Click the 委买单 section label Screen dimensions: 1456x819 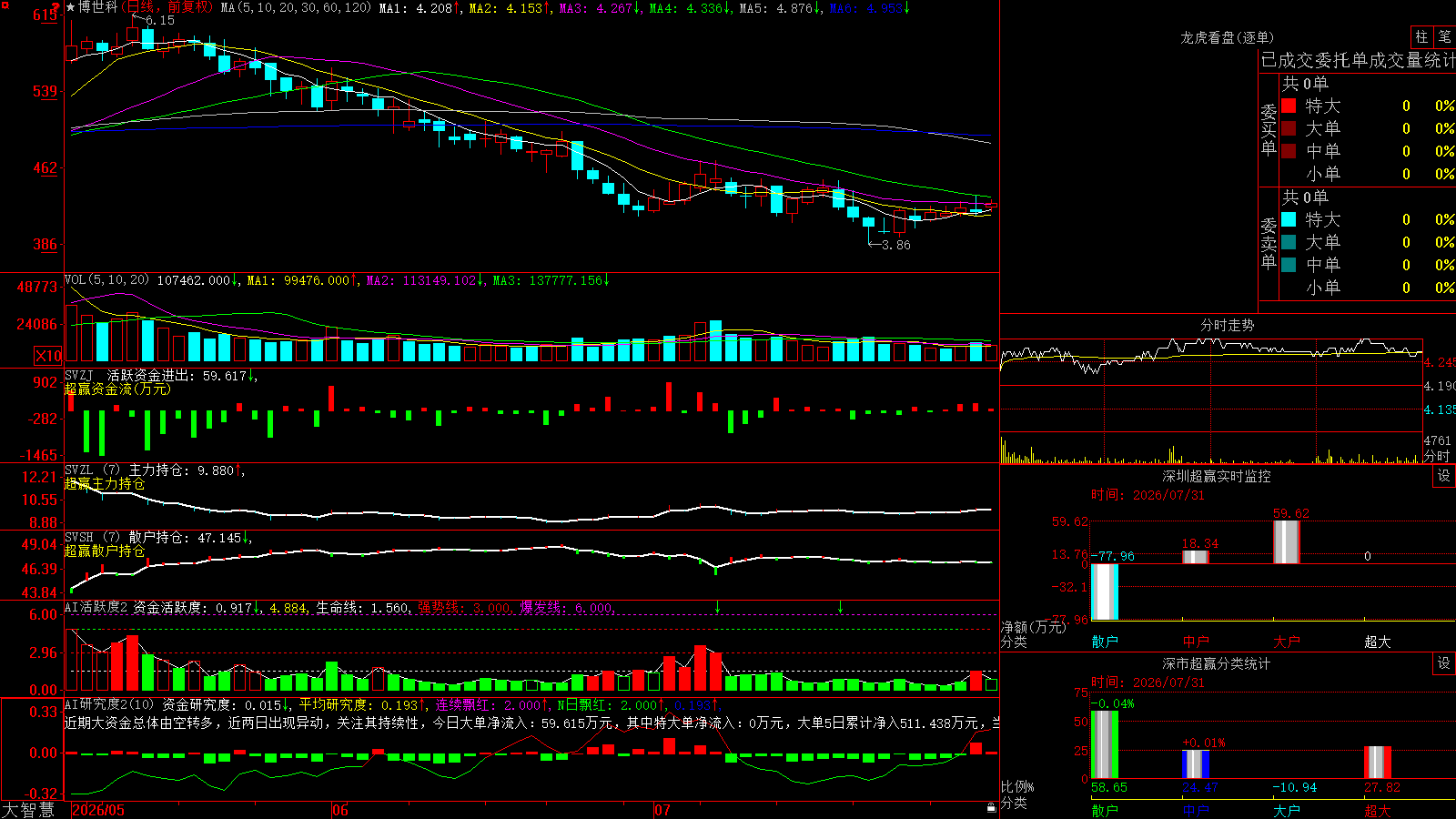tap(1269, 130)
